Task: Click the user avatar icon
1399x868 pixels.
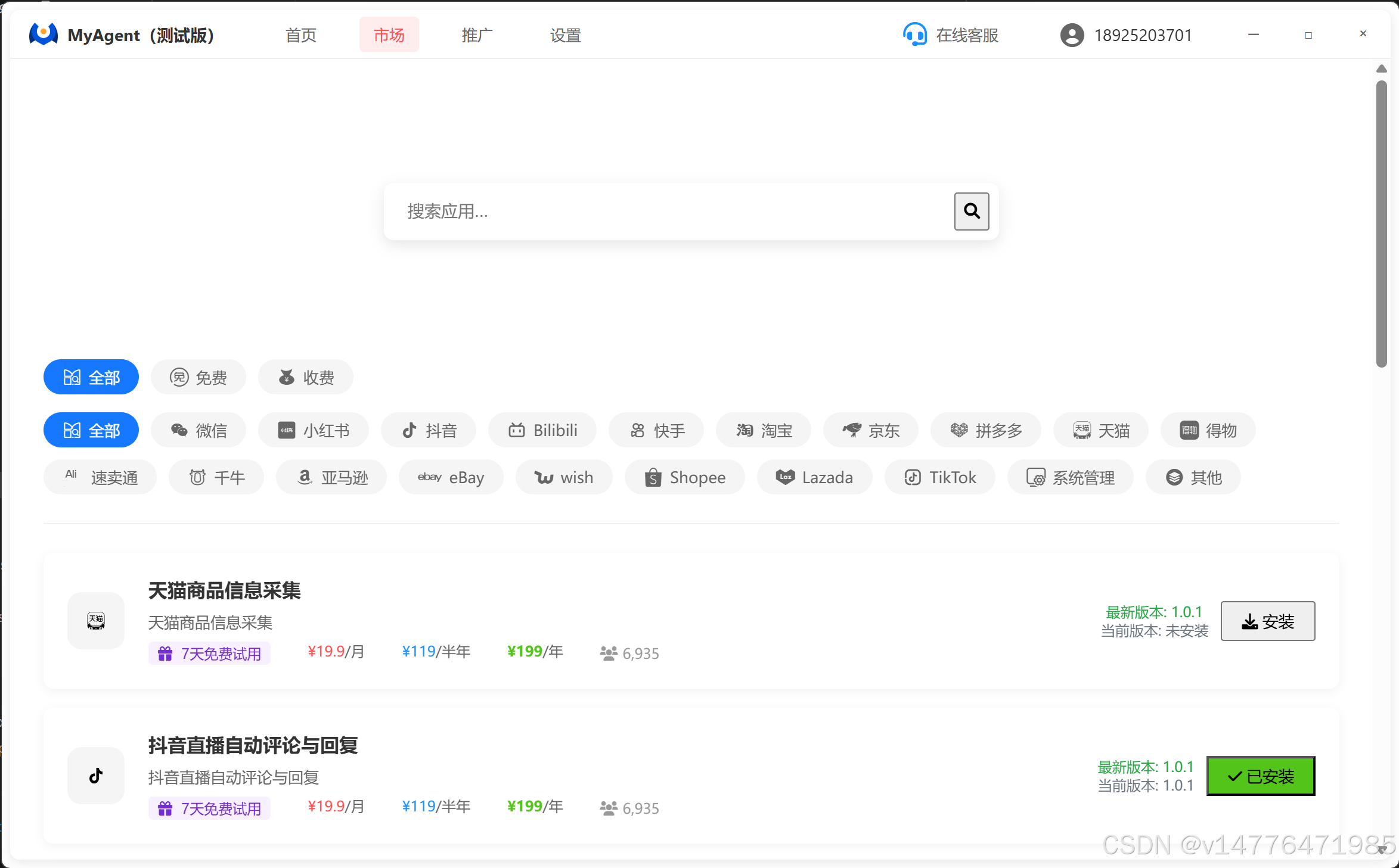Action: click(1072, 35)
